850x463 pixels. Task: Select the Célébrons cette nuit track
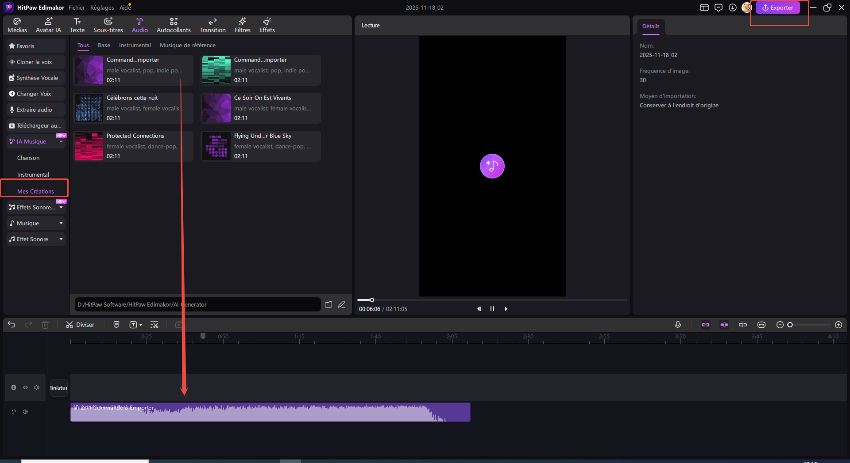pyautogui.click(x=133, y=108)
